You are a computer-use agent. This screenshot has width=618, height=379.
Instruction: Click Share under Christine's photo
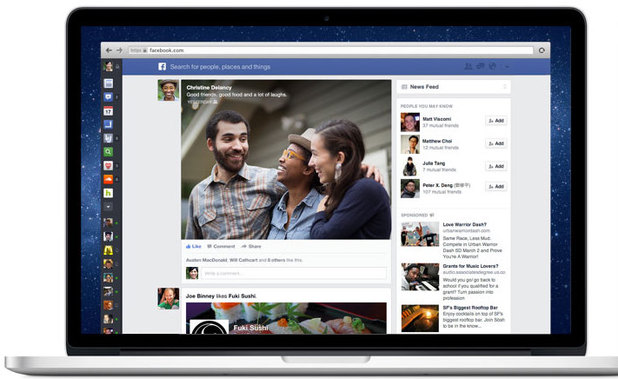251,246
